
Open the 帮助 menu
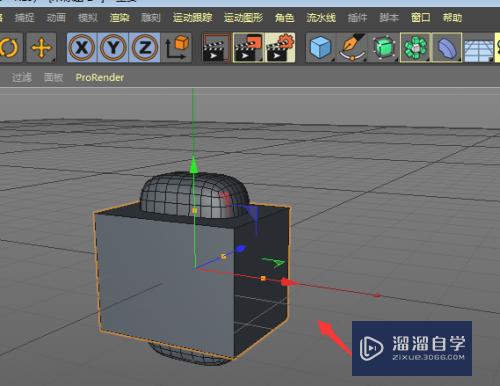click(x=452, y=17)
